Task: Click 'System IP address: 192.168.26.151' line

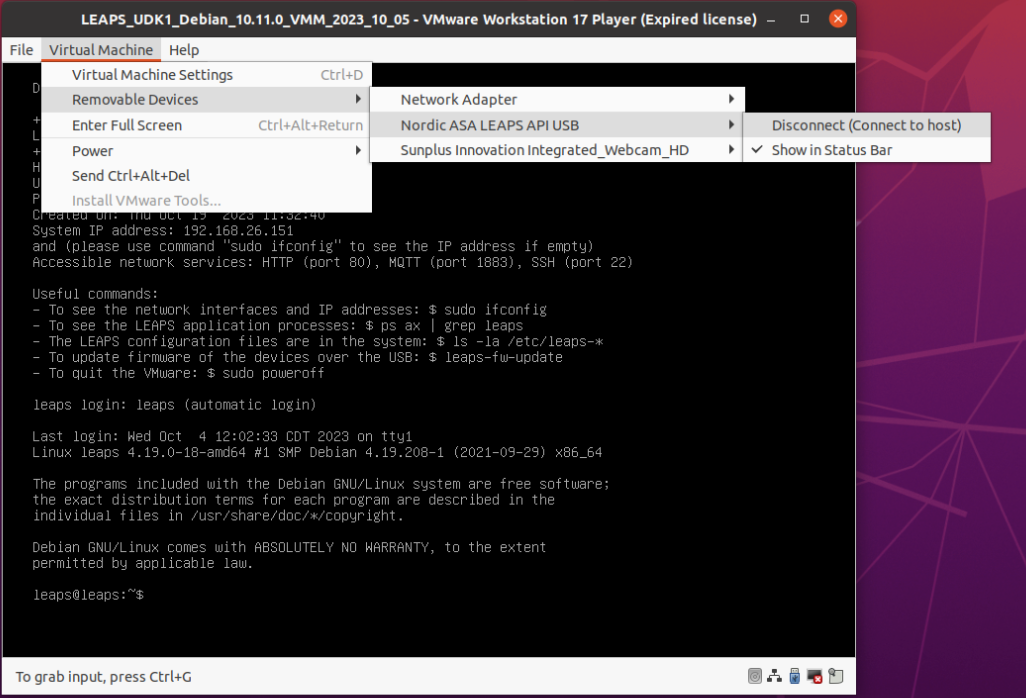Action: [x=163, y=230]
